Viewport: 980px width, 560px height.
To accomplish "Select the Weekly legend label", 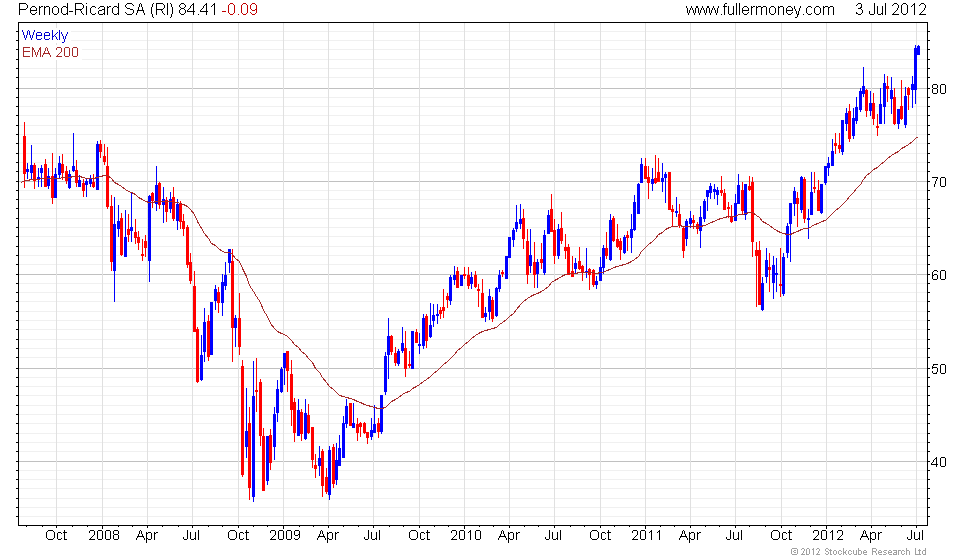I will 44,36.
